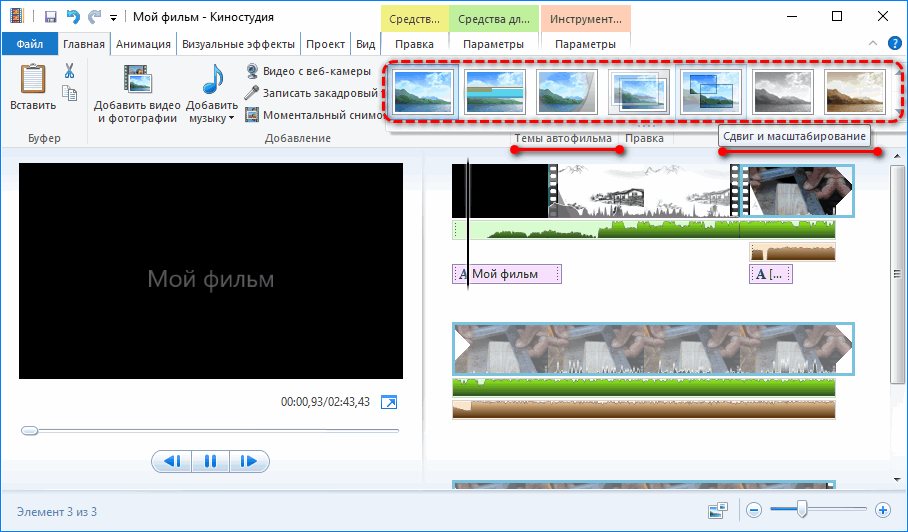The width and height of the screenshot is (908, 532).
Task: Open the quick access toolbar dropdown arrow
Action: [x=113, y=18]
